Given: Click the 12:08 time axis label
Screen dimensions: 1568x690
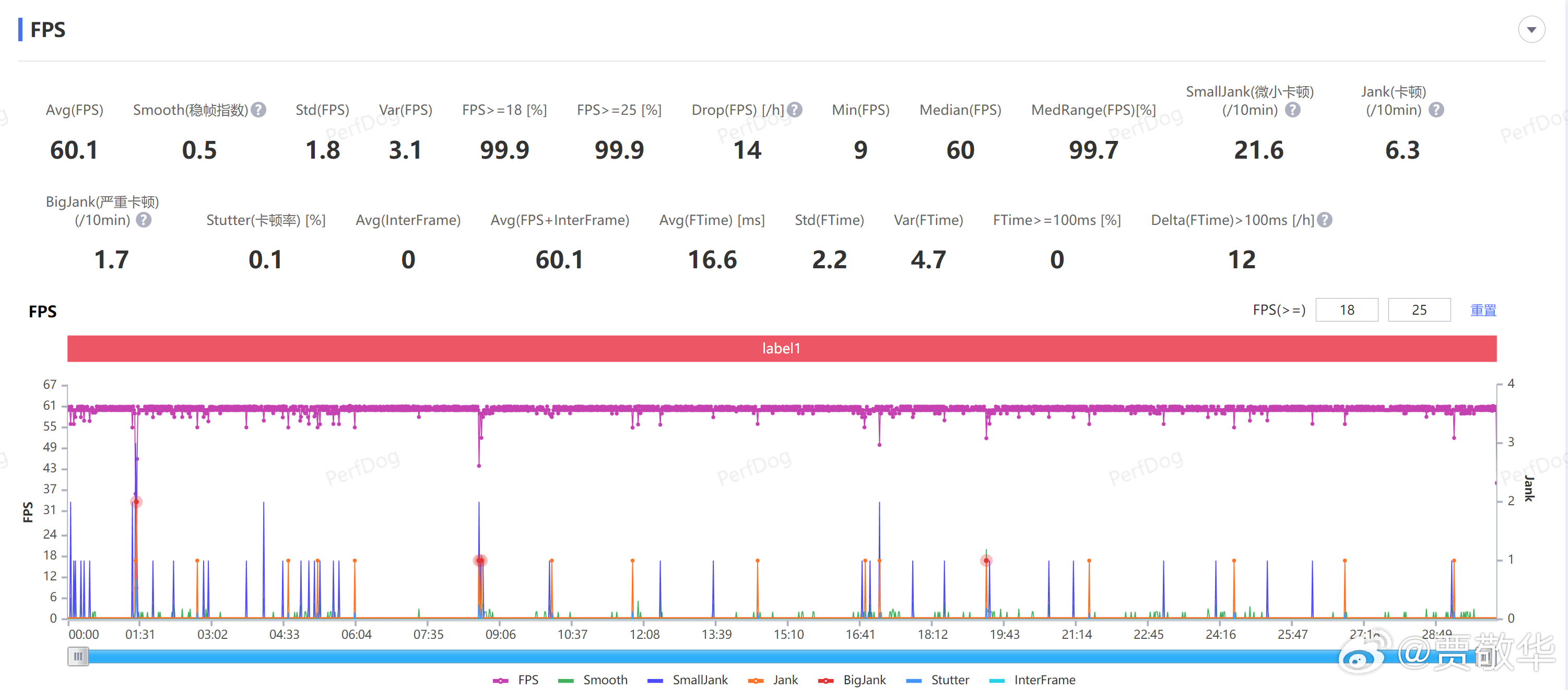Looking at the screenshot, I should 644,634.
